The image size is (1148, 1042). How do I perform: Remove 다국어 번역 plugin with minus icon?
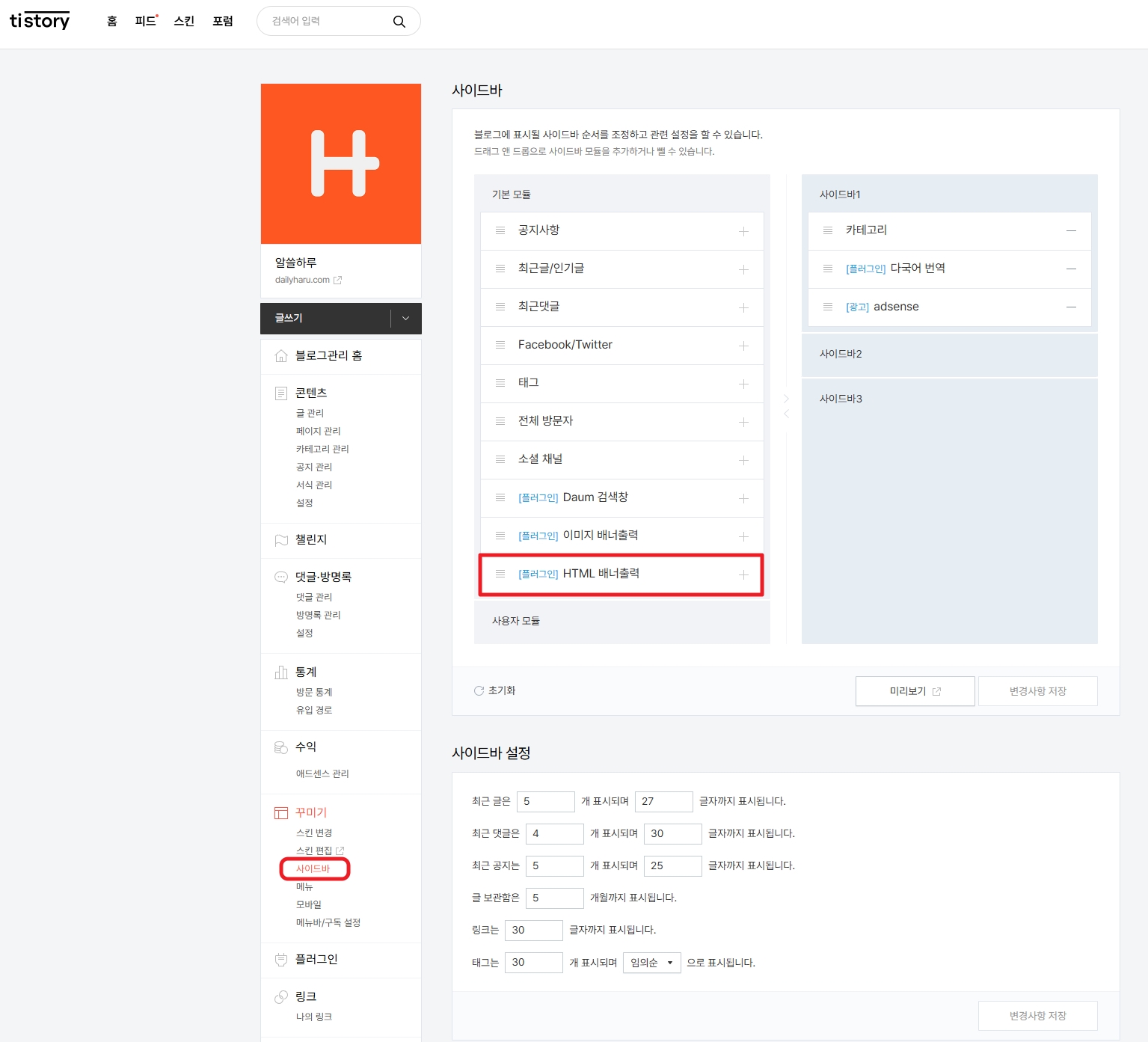coord(1071,269)
